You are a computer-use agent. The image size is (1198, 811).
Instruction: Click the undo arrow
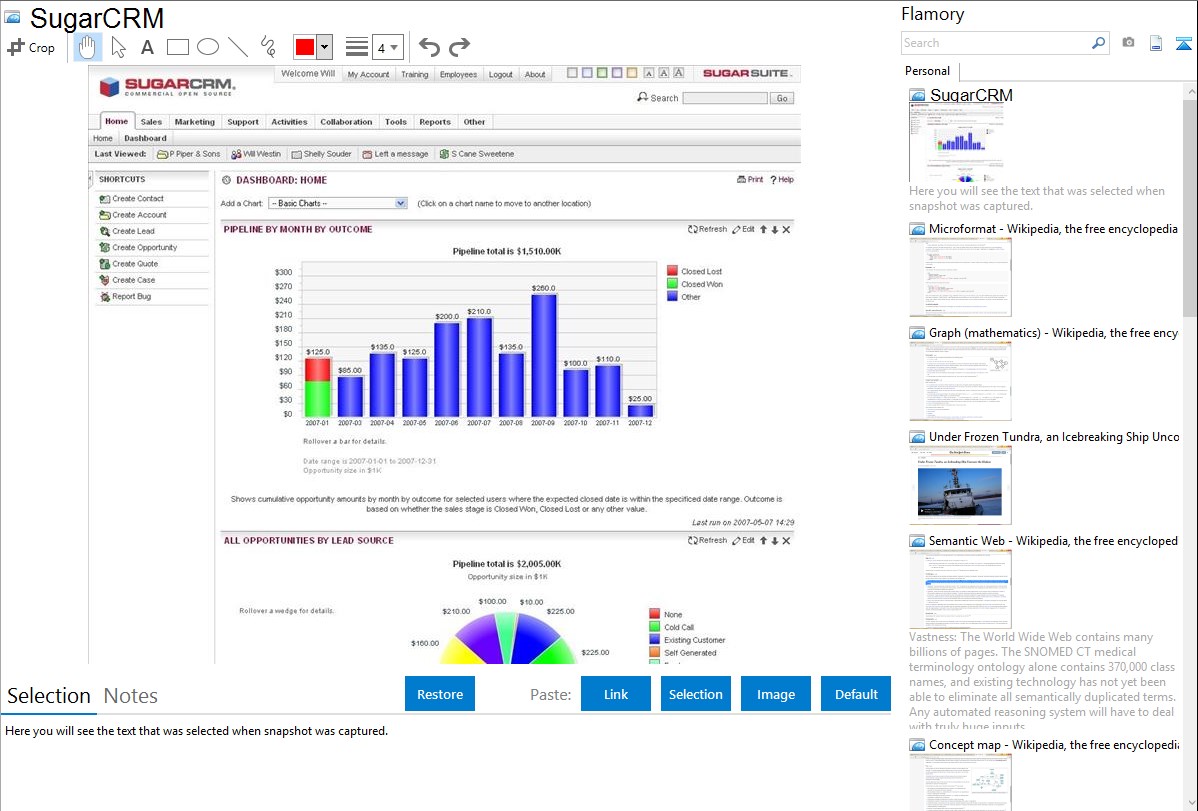click(x=429, y=47)
